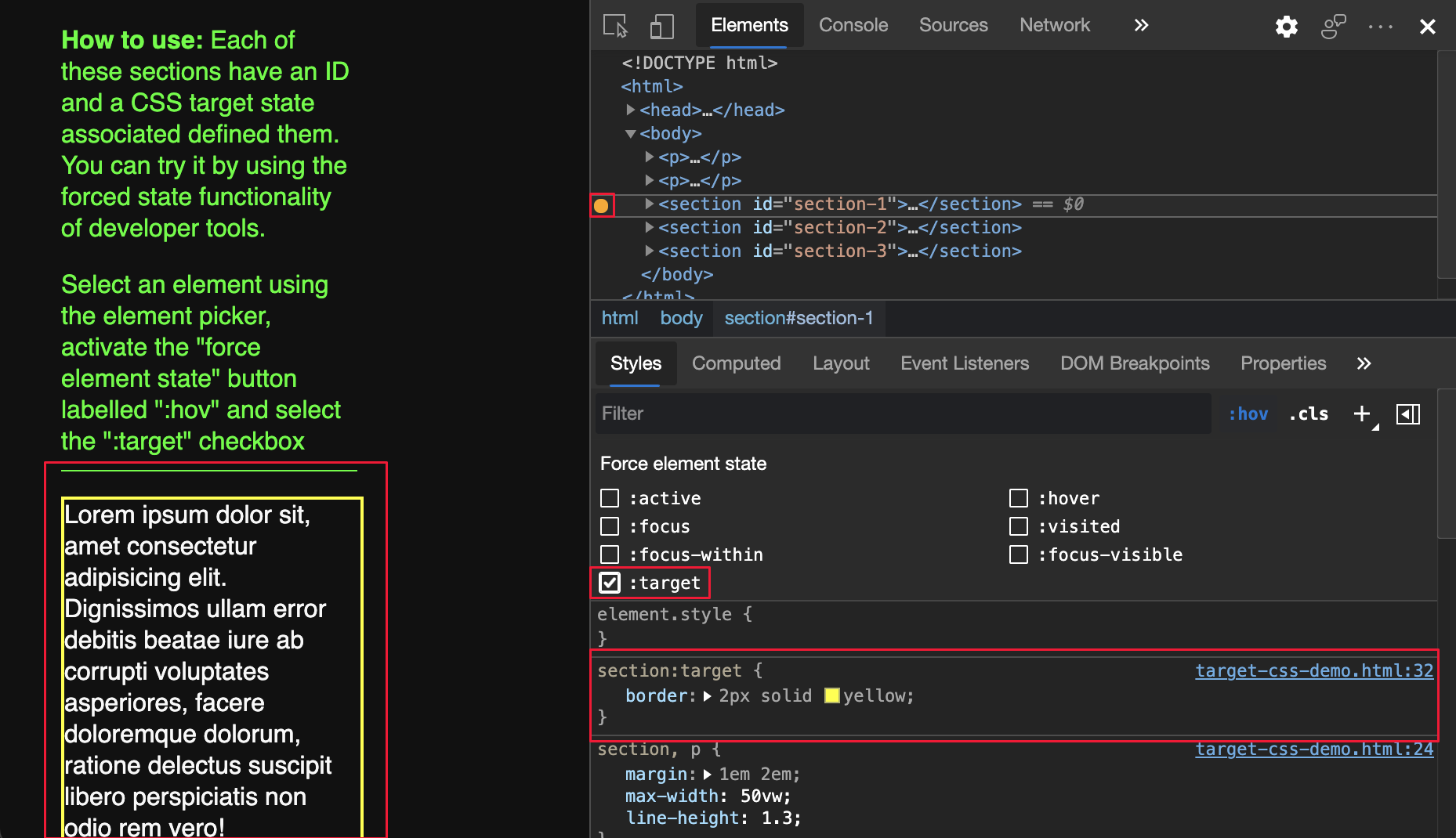Open DevTools settings gear
The image size is (1456, 838).
click(1286, 26)
